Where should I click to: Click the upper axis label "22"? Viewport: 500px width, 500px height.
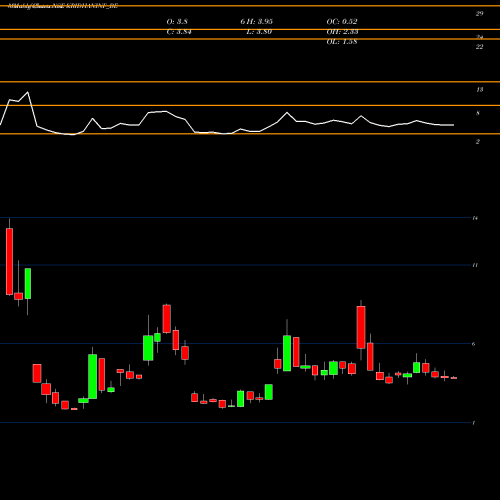479,47
